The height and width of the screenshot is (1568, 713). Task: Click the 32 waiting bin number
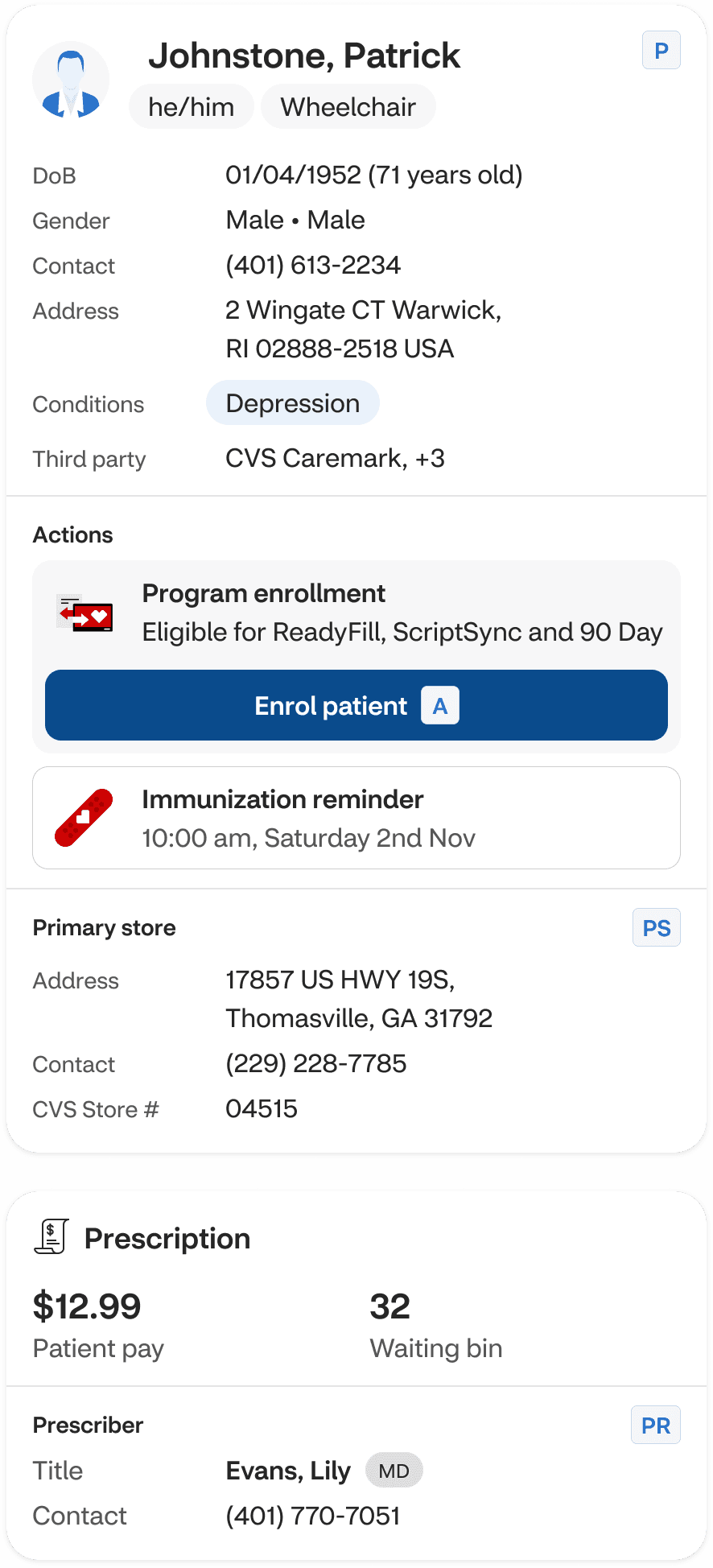389,1306
